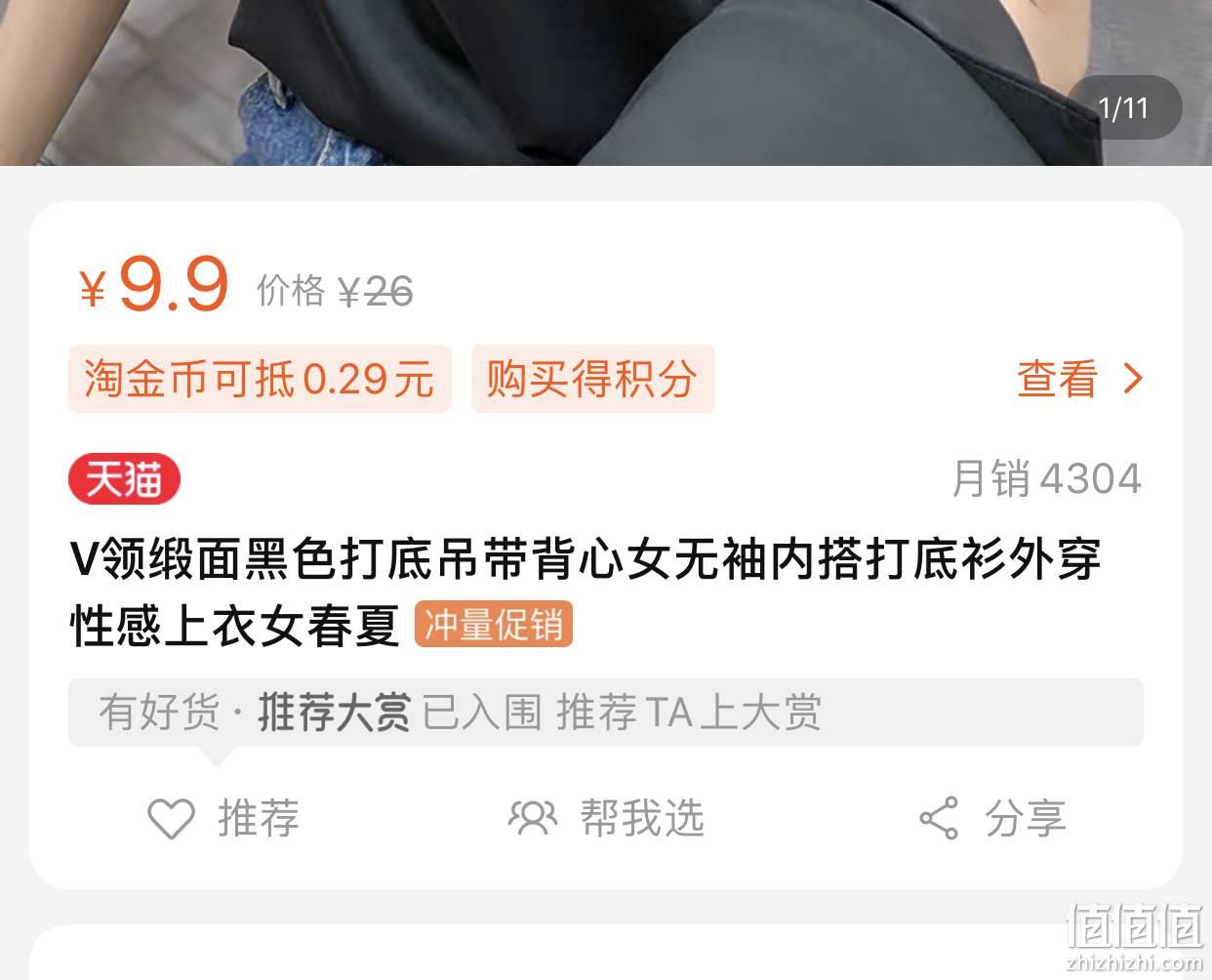Select 推荐 text label
The image size is (1212, 980).
click(259, 818)
